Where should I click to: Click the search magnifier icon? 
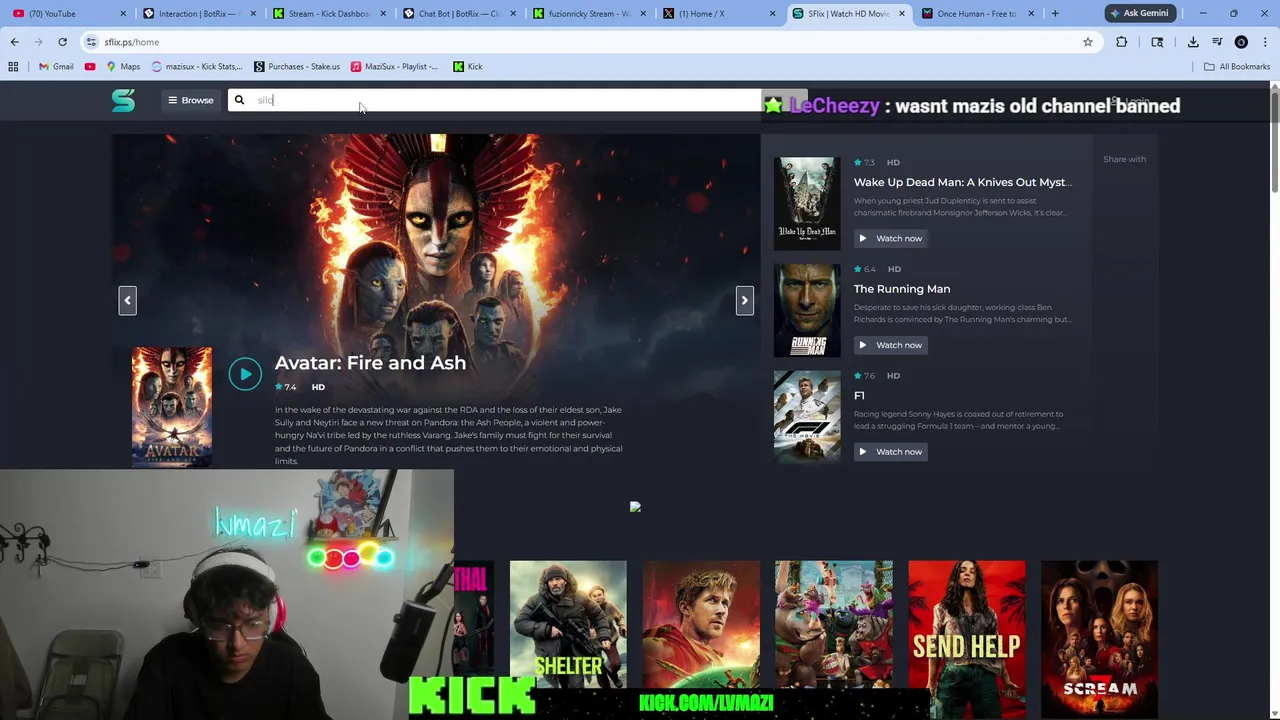click(x=239, y=100)
